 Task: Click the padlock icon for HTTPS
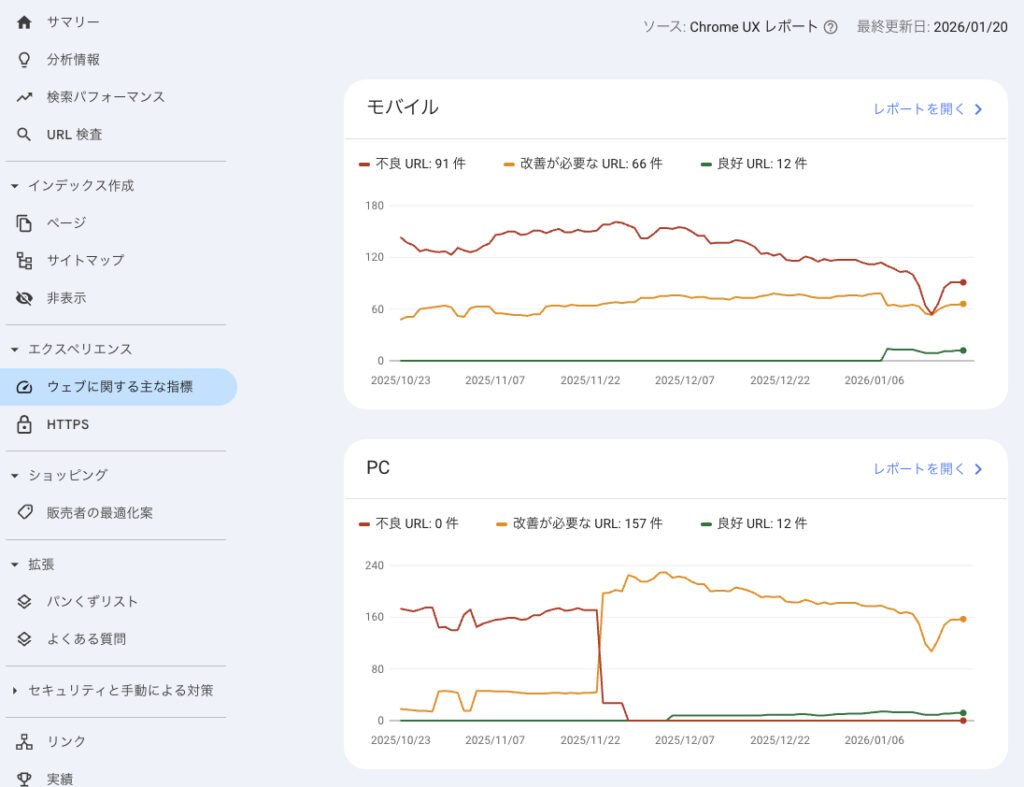(x=25, y=425)
